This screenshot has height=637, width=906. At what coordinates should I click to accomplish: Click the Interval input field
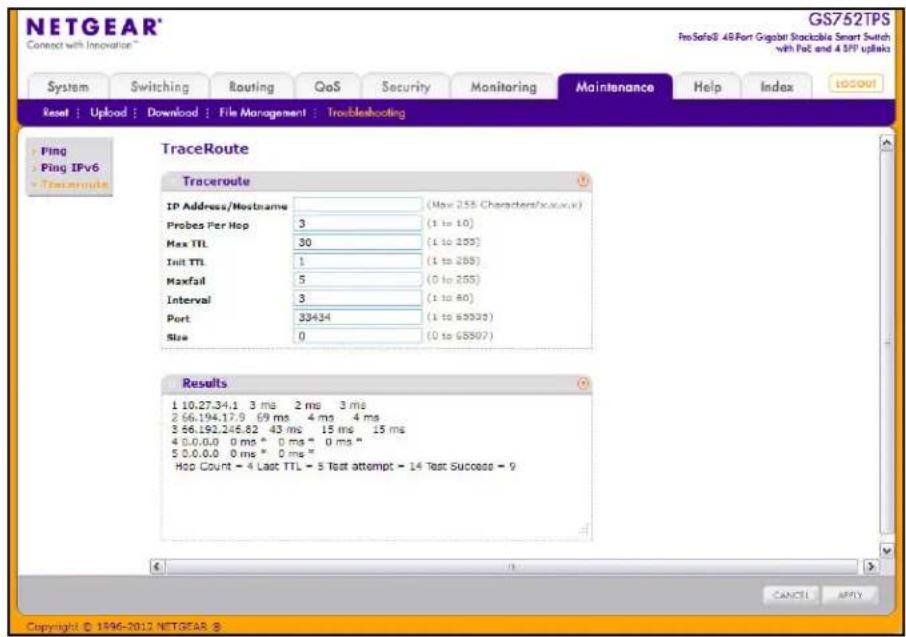[x=358, y=298]
